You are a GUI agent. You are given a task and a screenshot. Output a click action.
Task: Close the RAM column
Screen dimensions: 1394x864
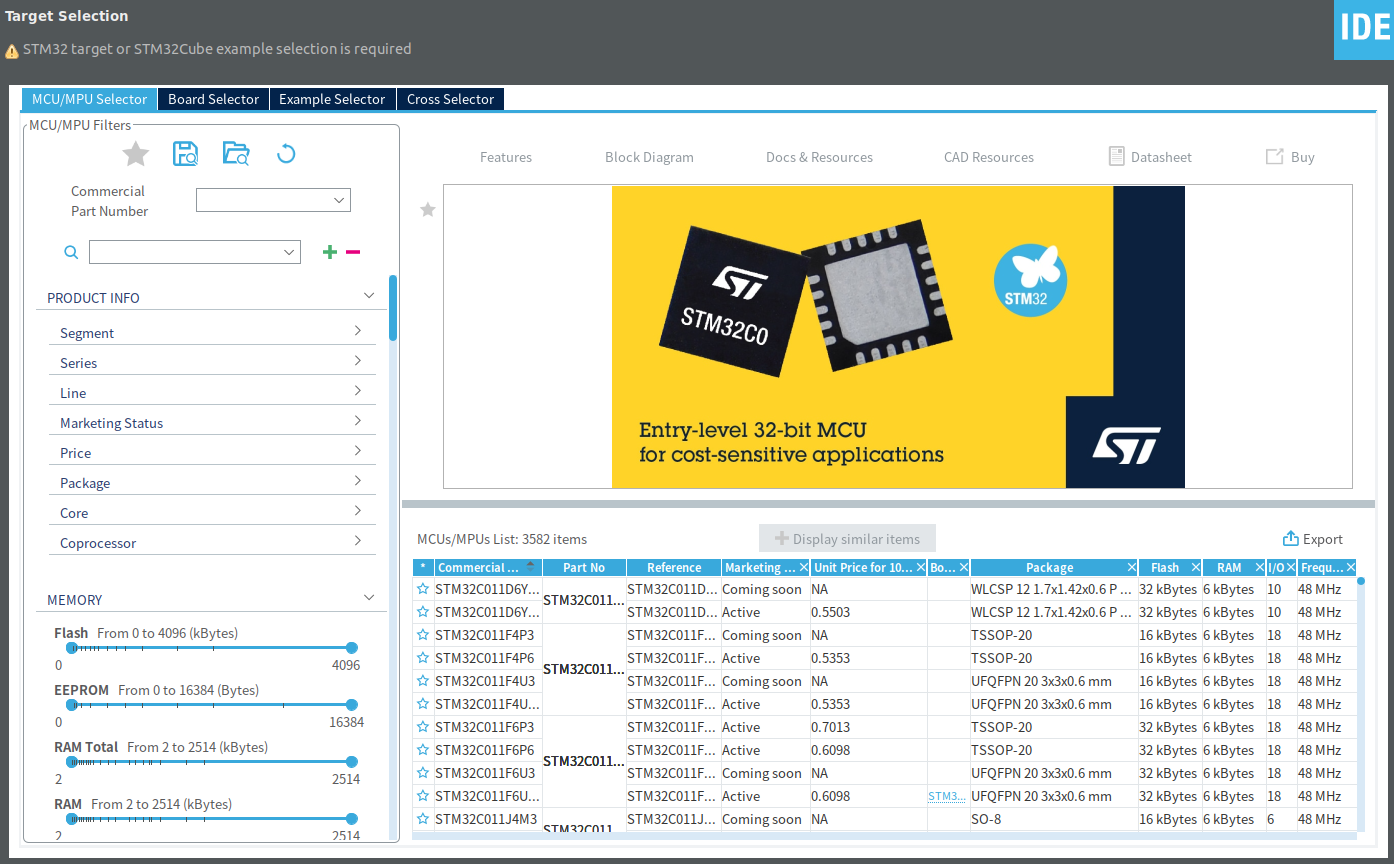click(x=1259, y=567)
